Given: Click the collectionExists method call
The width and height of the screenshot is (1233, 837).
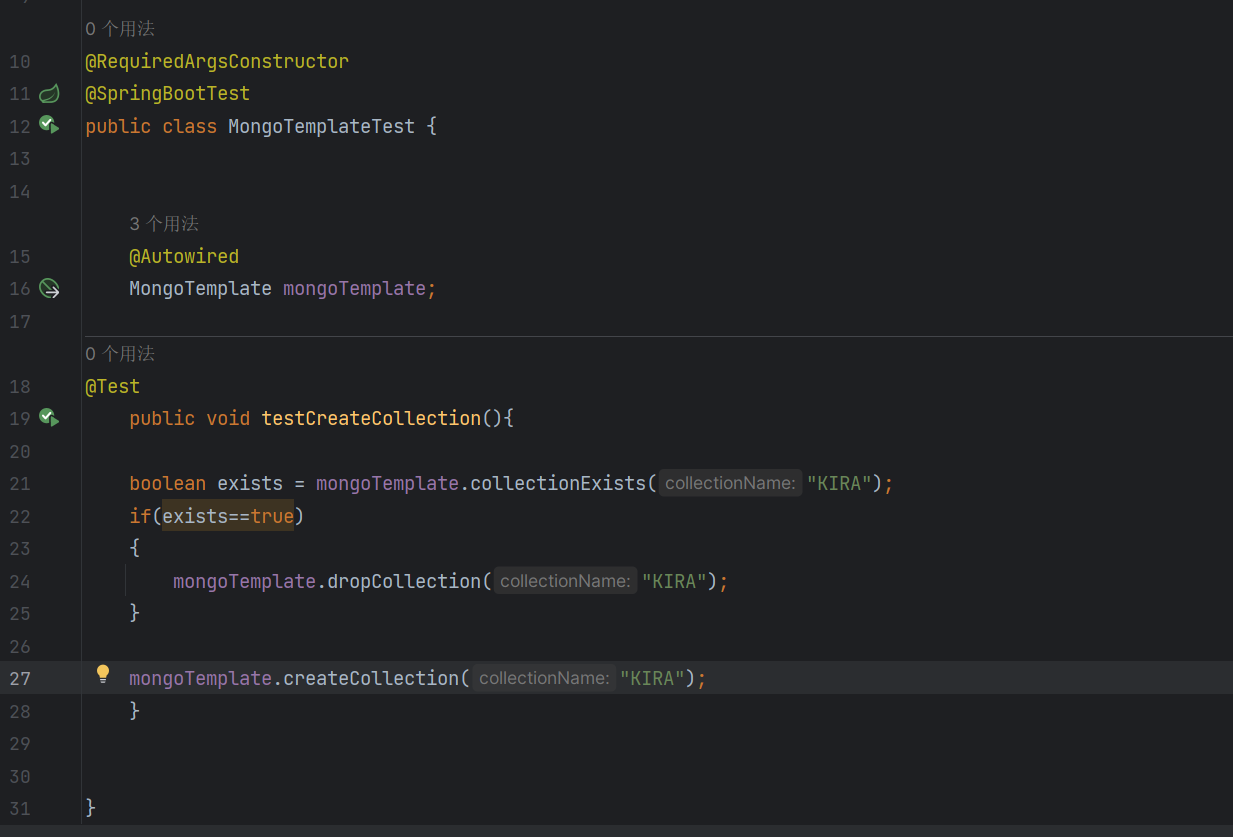Looking at the screenshot, I should [557, 483].
